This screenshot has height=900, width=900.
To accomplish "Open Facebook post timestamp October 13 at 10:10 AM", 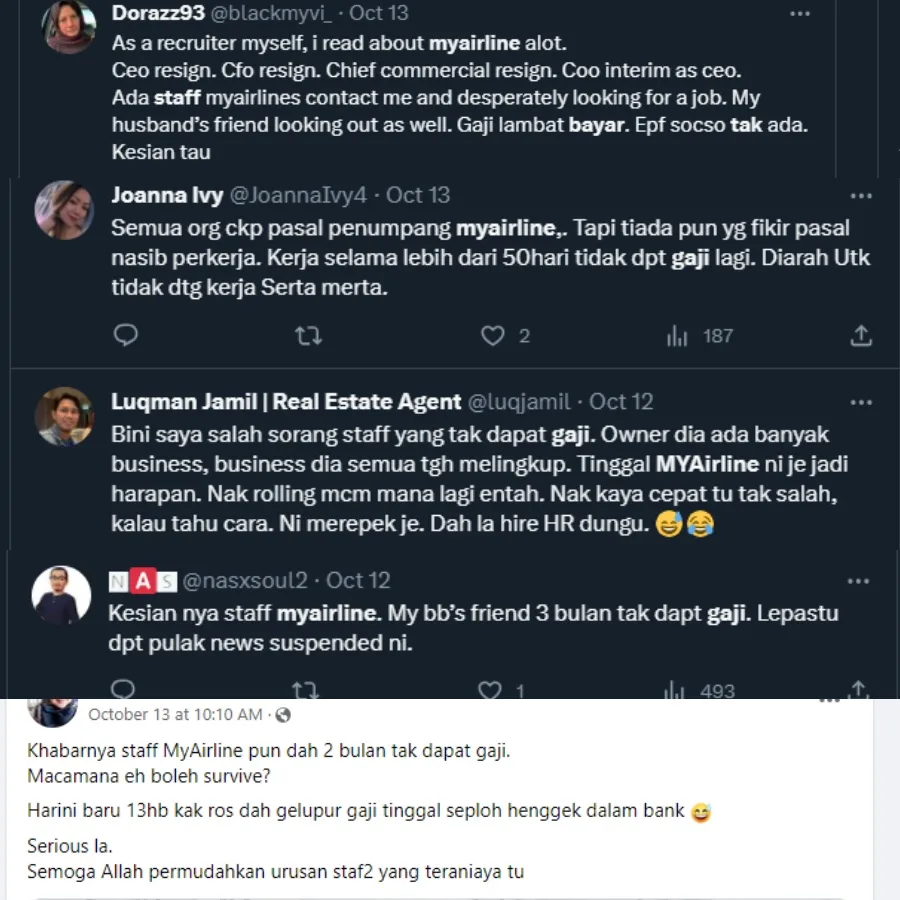I will tap(175, 715).
